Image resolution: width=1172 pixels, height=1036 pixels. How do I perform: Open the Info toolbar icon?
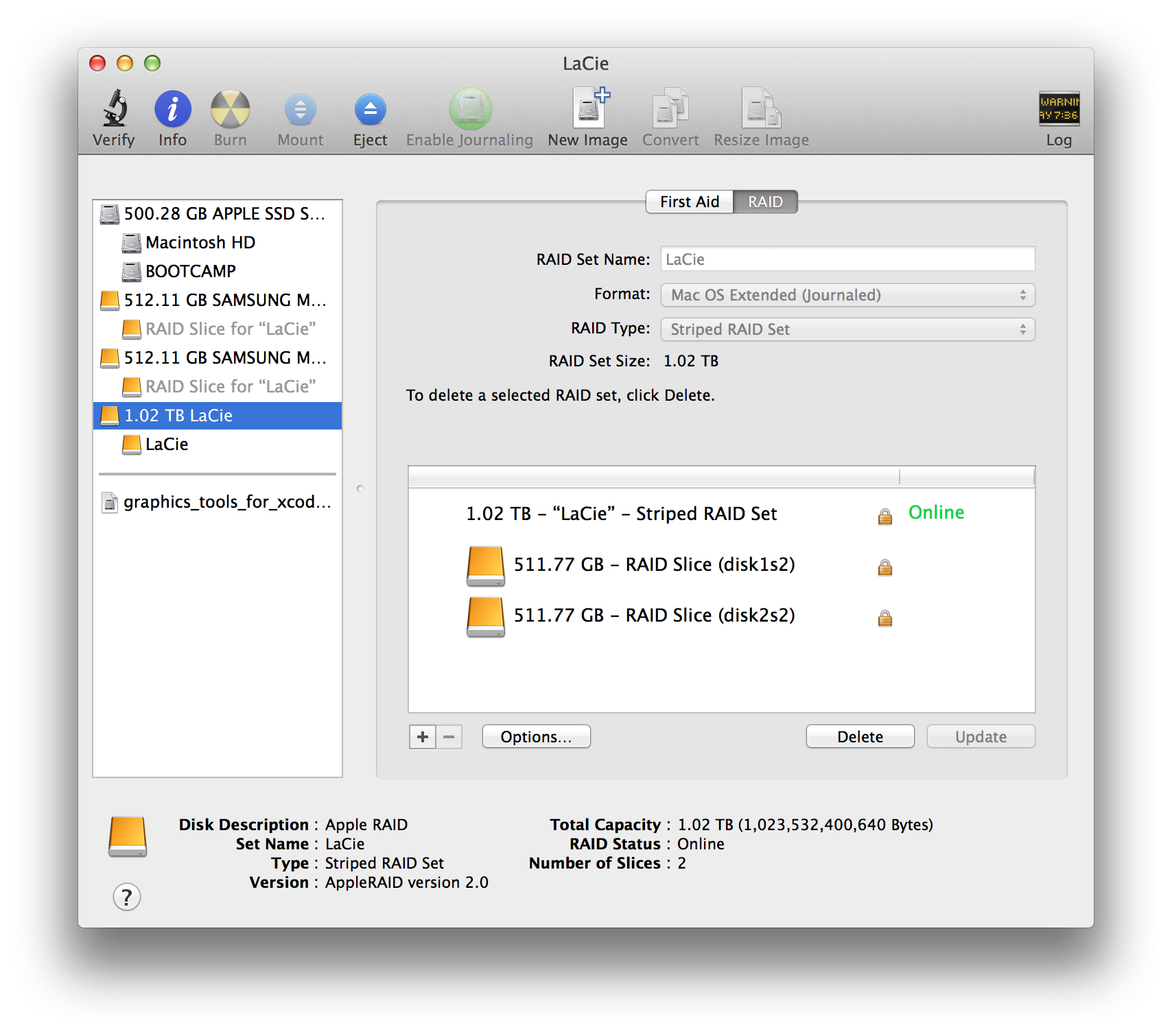173,109
